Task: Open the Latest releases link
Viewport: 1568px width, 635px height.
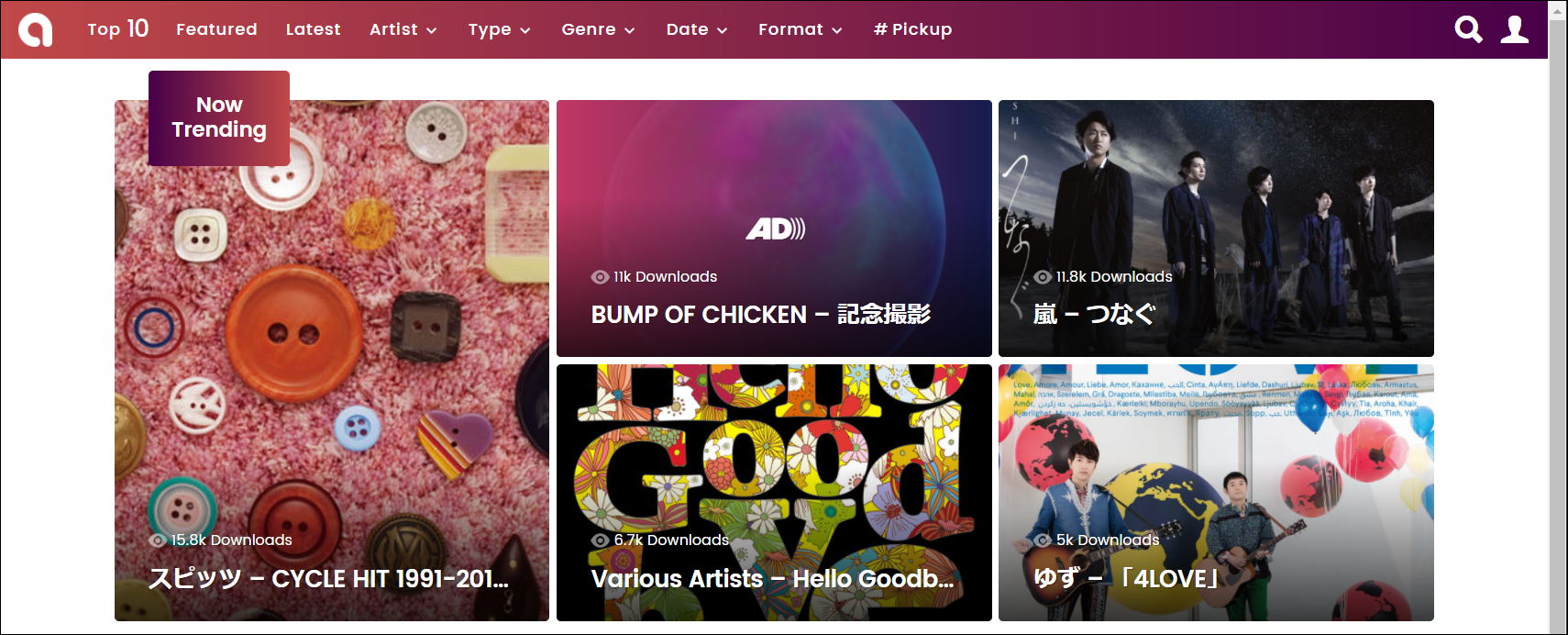Action: [x=313, y=29]
